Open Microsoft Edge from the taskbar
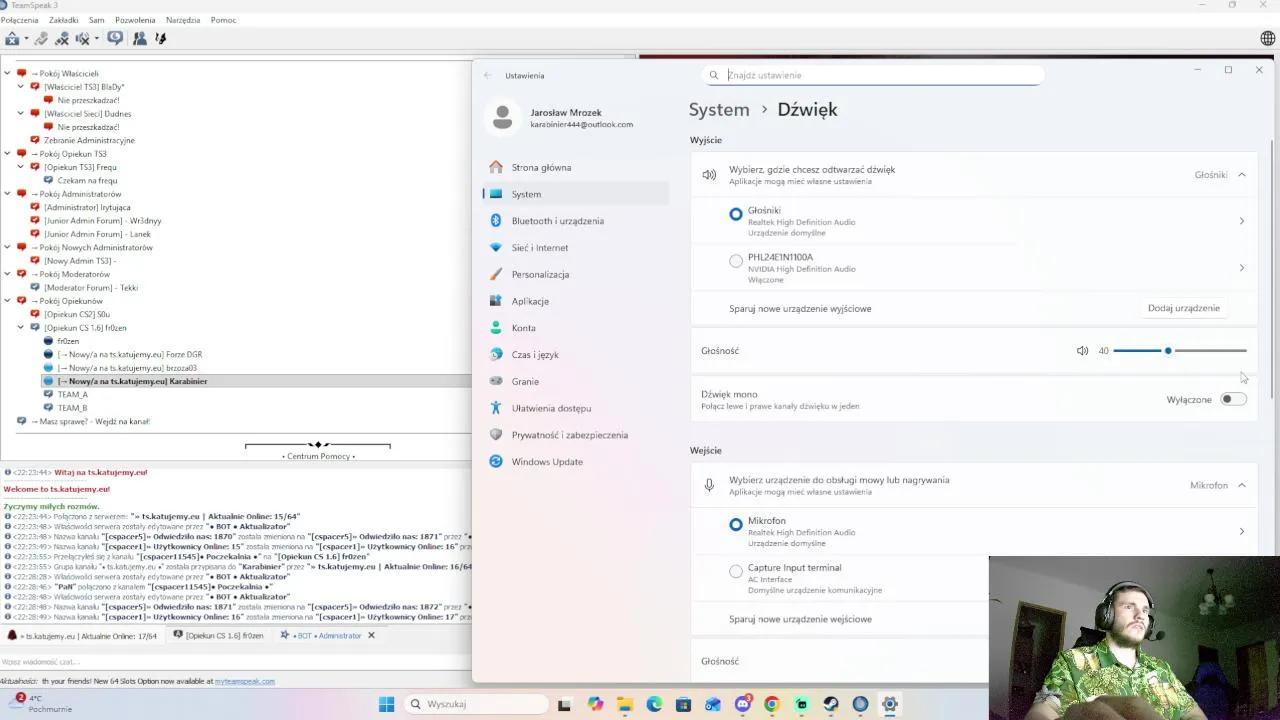 click(x=654, y=704)
